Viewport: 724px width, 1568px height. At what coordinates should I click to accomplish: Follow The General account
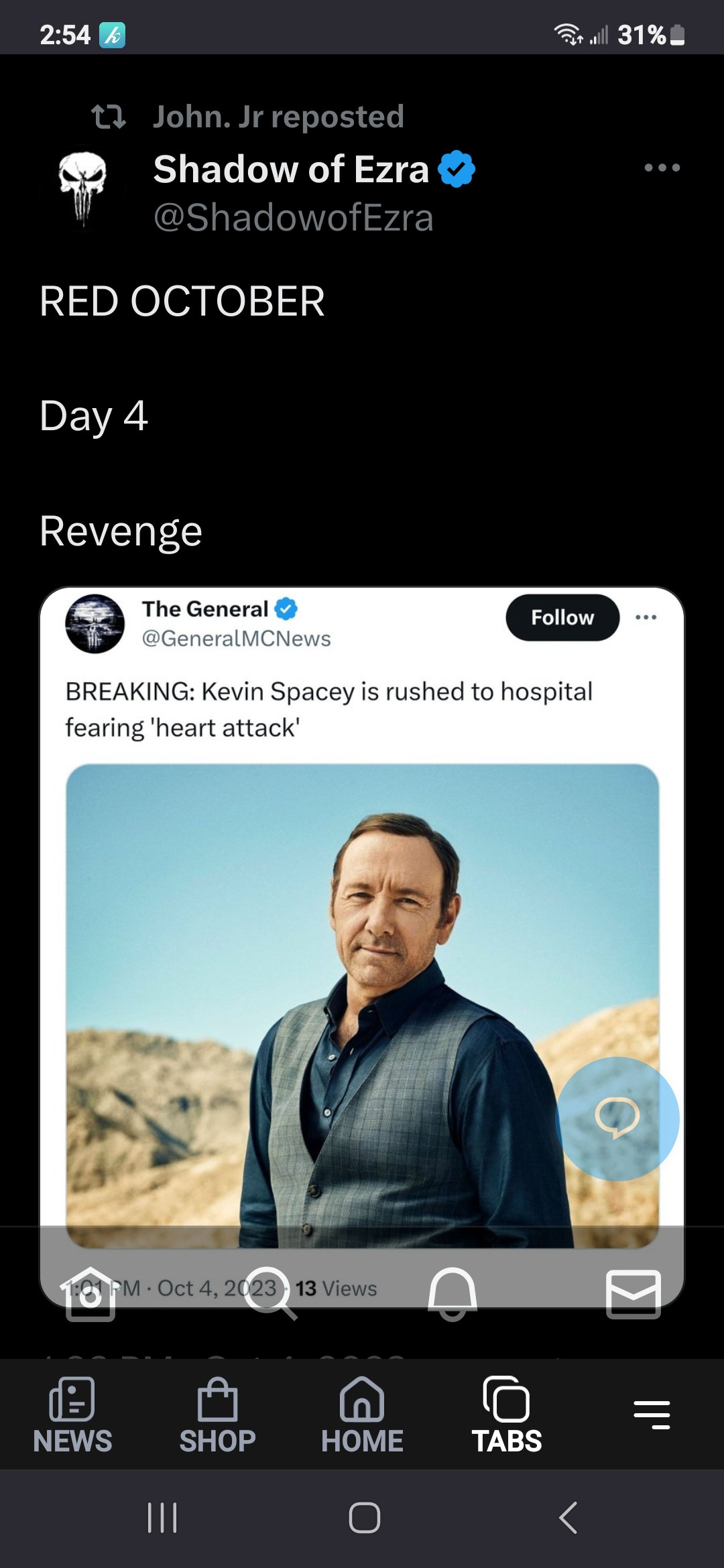click(562, 617)
